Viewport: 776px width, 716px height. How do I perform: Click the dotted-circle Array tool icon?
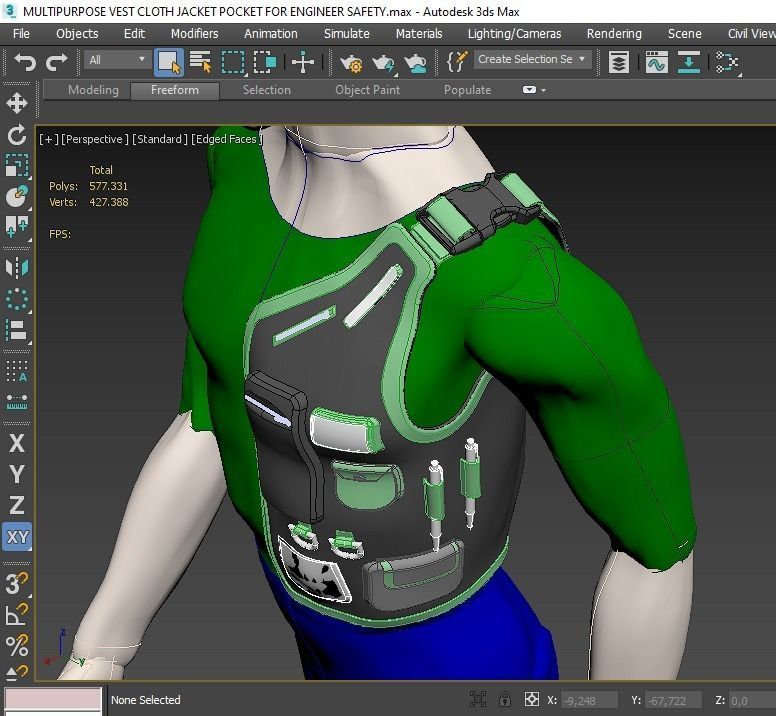point(17,299)
